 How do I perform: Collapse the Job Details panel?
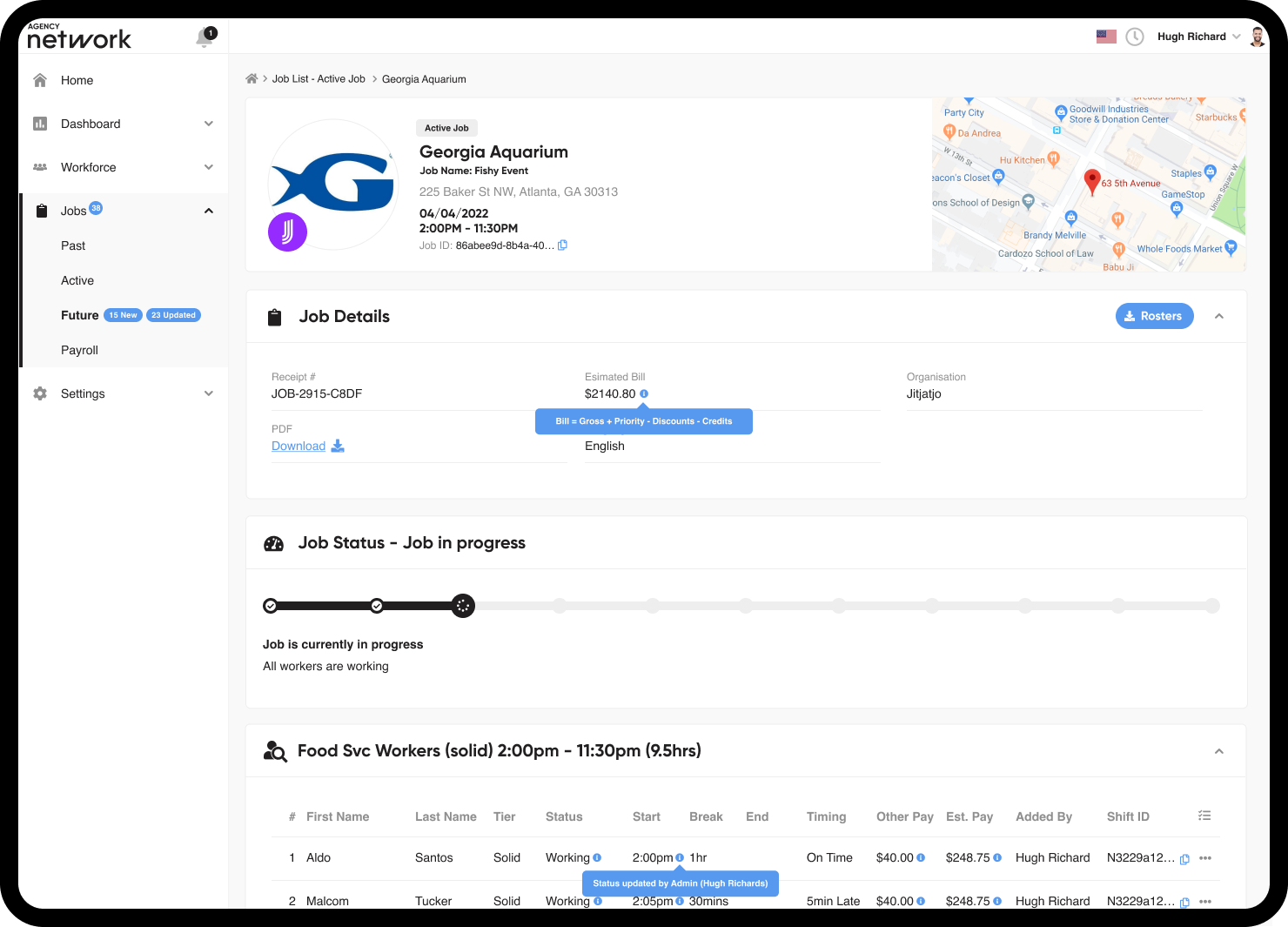pyautogui.click(x=1219, y=316)
